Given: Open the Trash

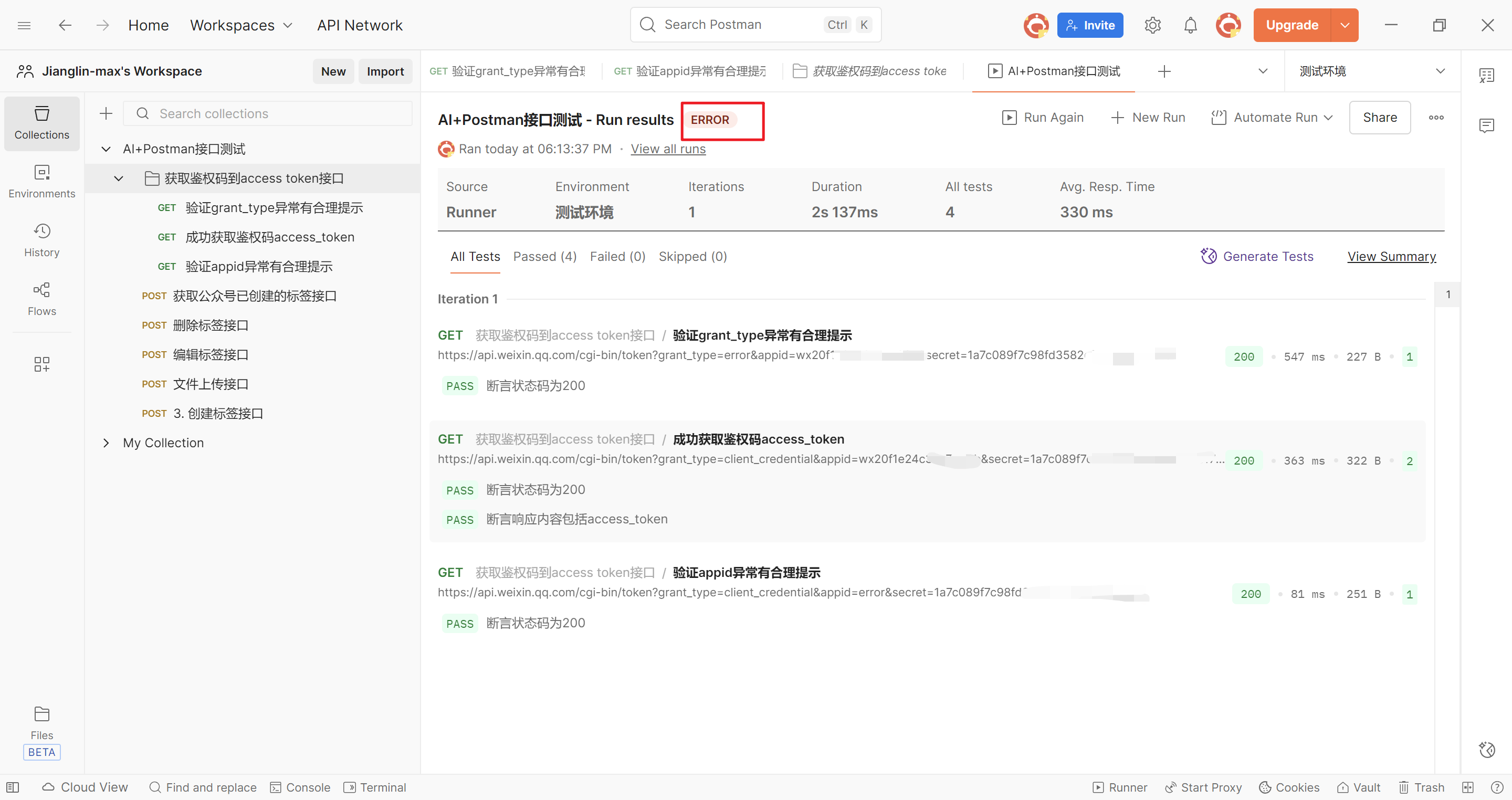Looking at the screenshot, I should [1421, 787].
